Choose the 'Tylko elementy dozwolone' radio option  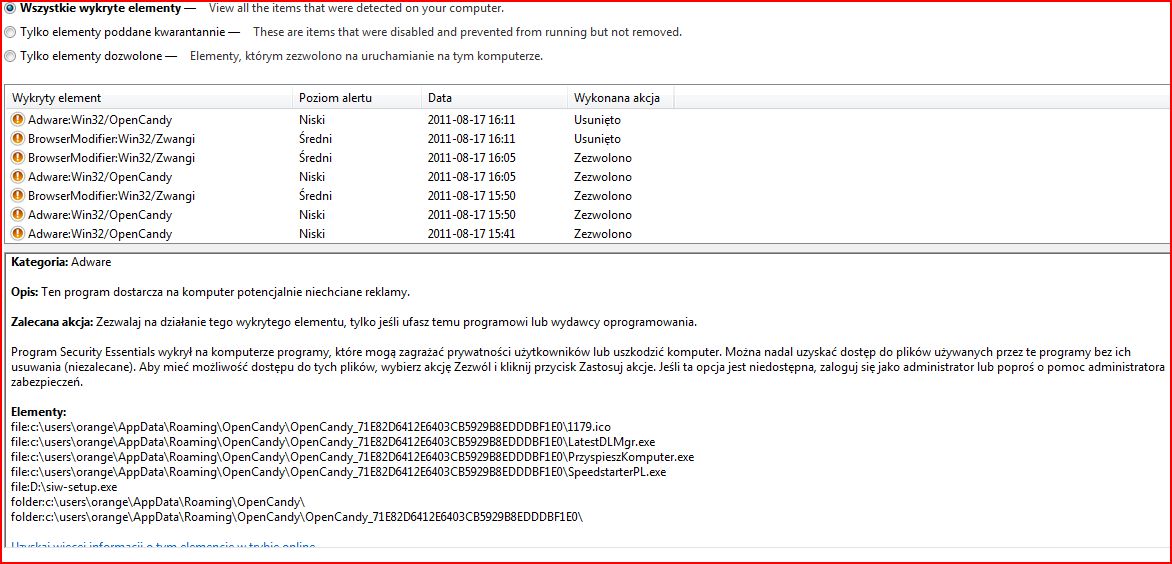tap(10, 56)
